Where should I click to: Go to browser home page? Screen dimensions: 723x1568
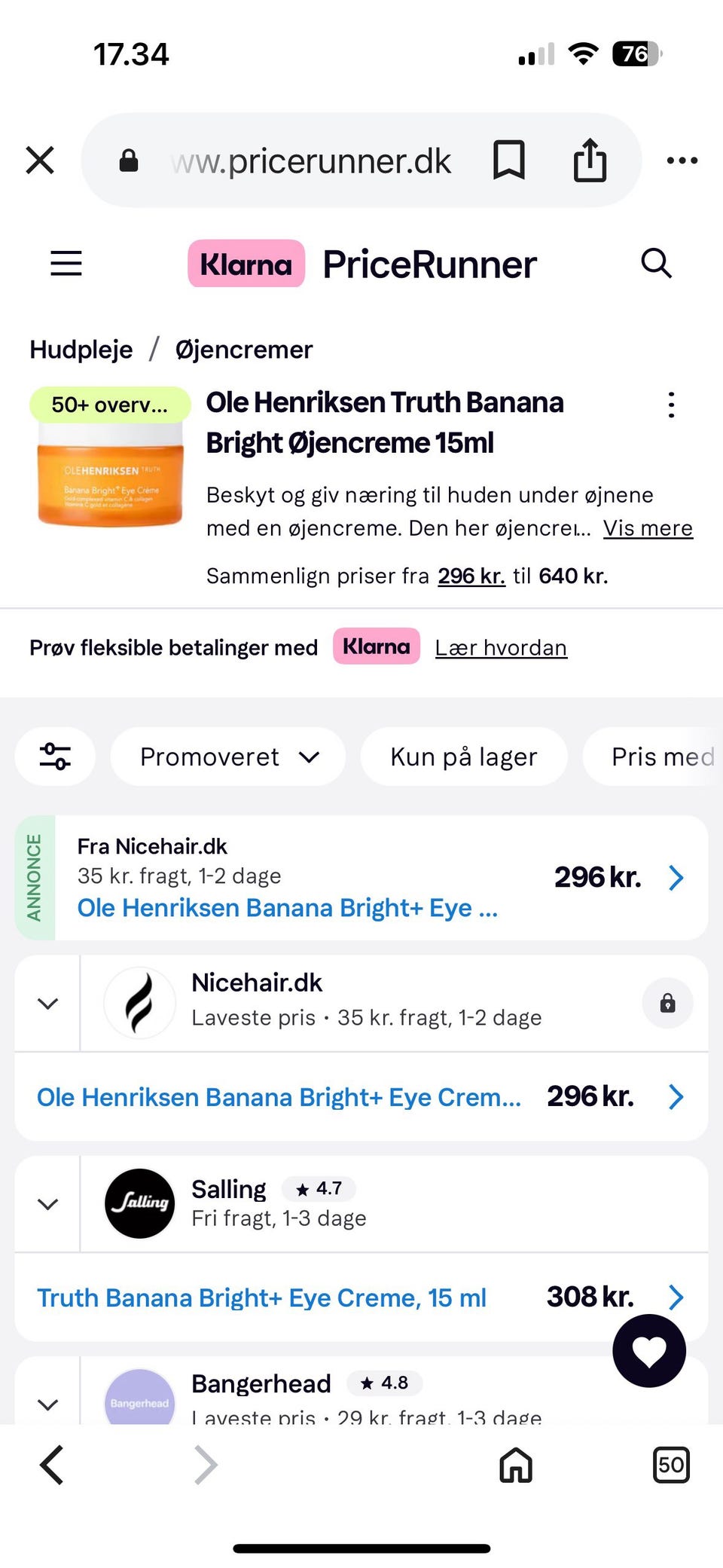click(516, 1466)
